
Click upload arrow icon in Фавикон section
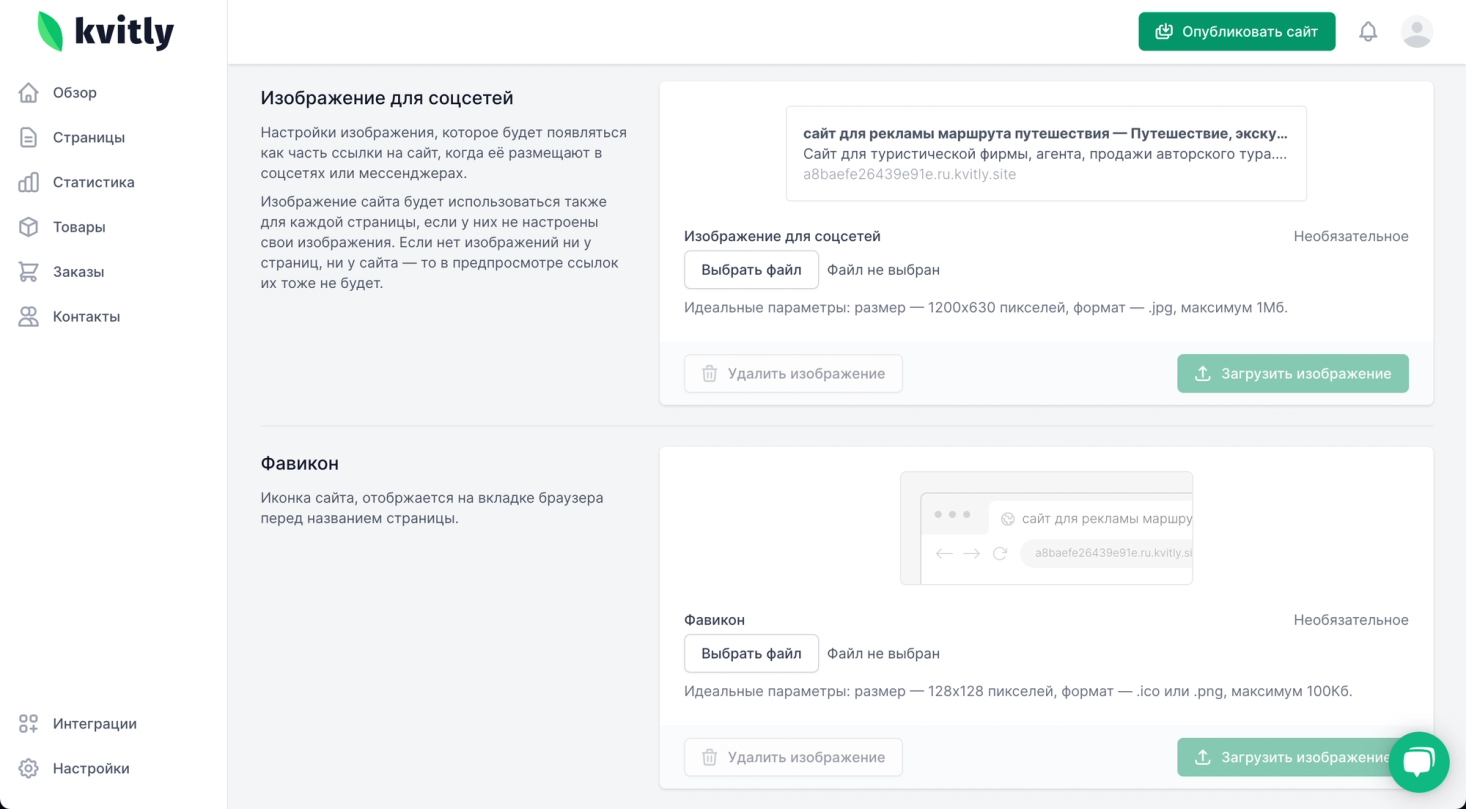coord(1203,758)
